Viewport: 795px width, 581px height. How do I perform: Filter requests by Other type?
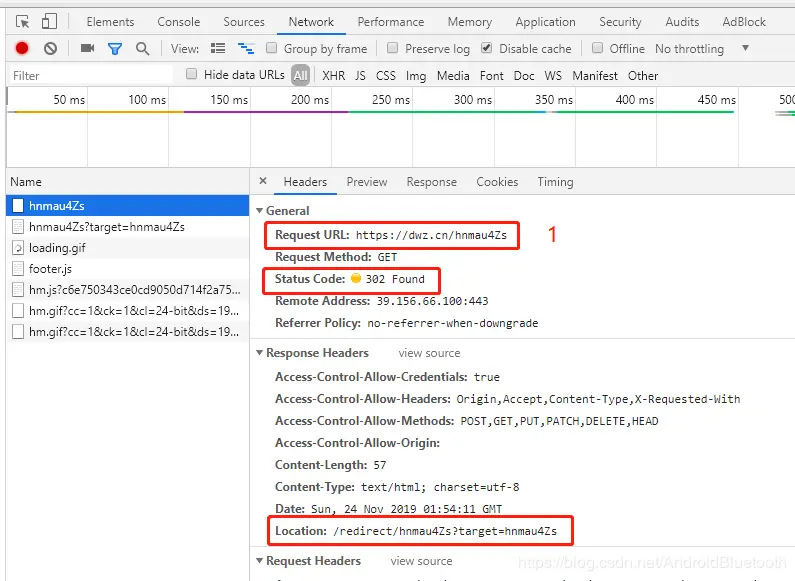point(643,76)
